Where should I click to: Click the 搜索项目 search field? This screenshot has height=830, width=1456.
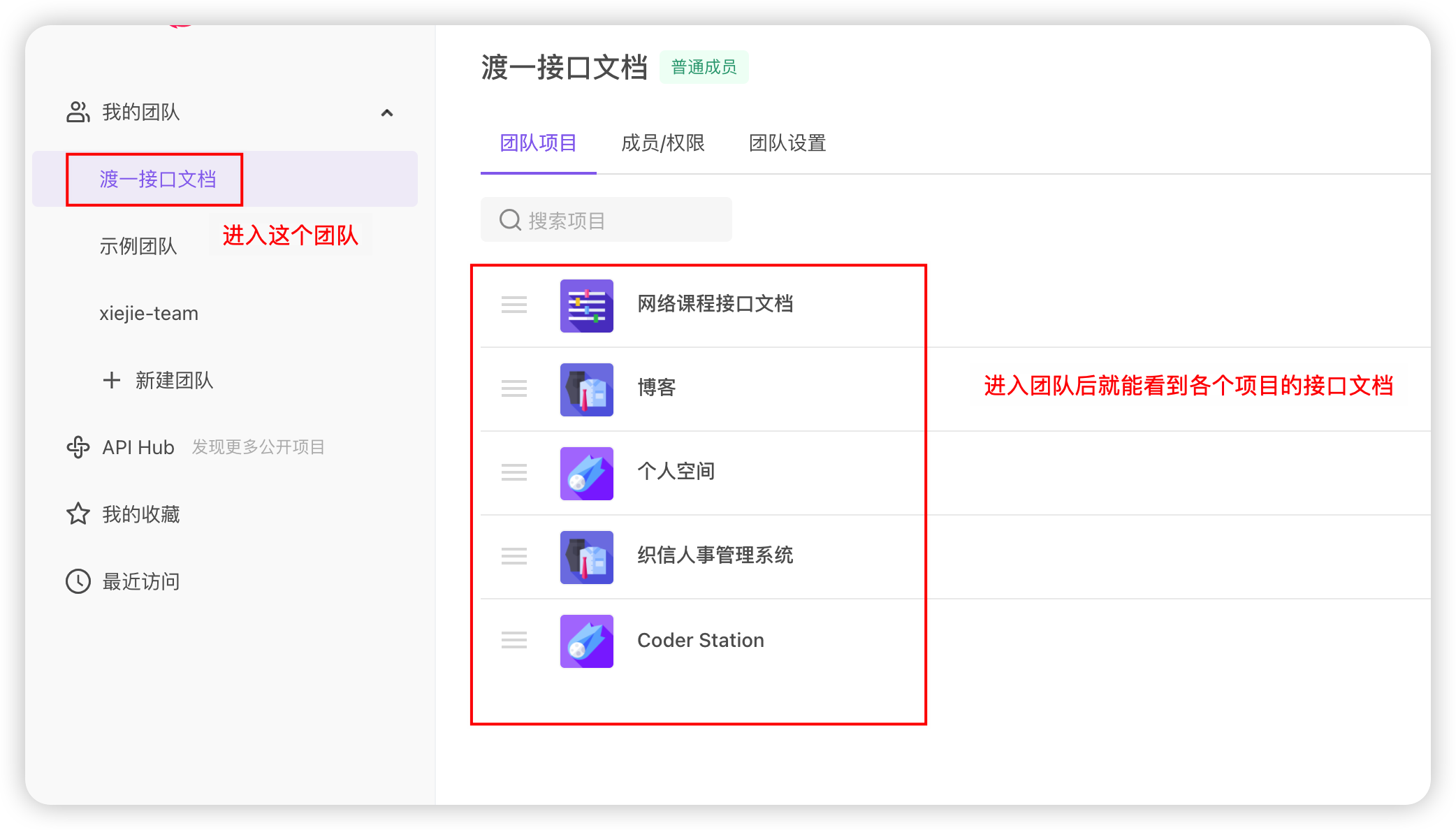606,220
